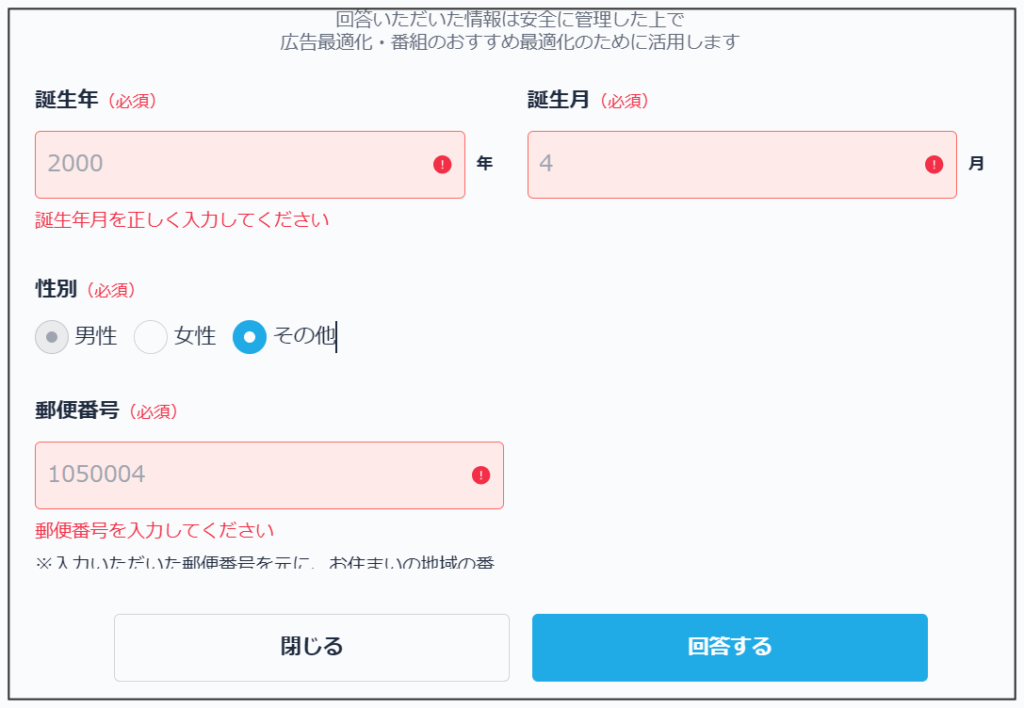Click the error icon in birth month field
Image resolution: width=1024 pixels, height=708 pixels.
click(934, 165)
